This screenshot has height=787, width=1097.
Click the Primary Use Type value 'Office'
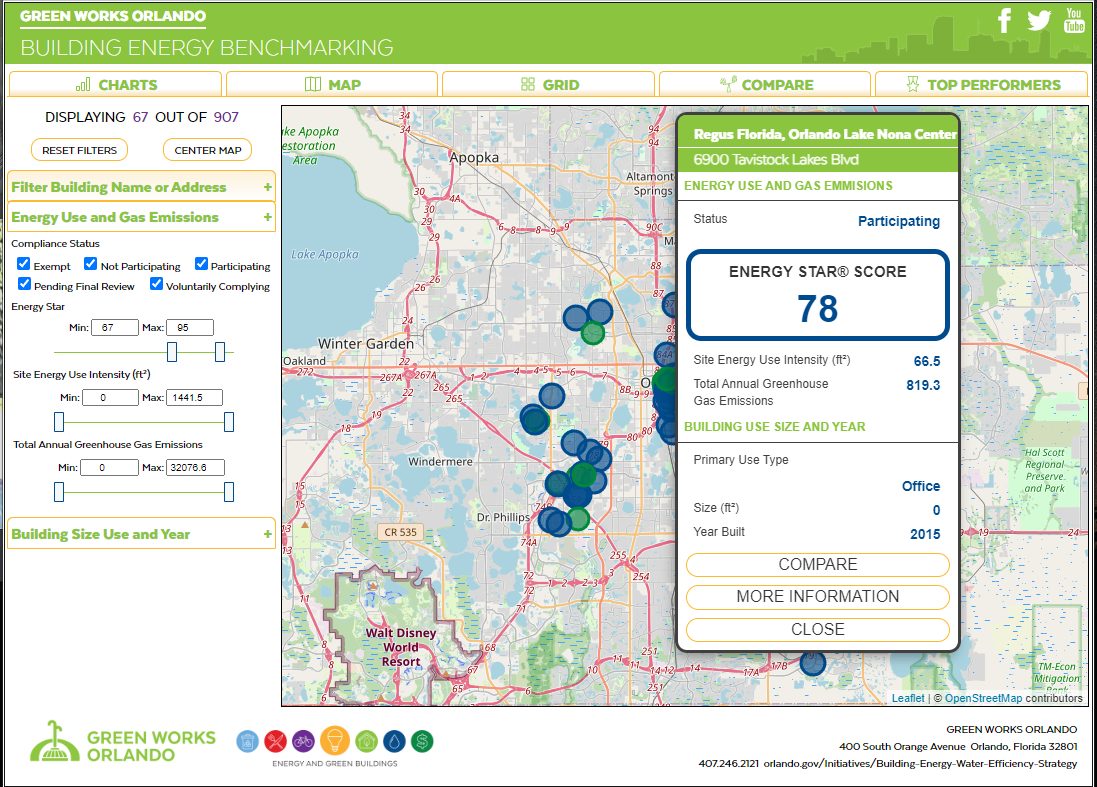(921, 485)
